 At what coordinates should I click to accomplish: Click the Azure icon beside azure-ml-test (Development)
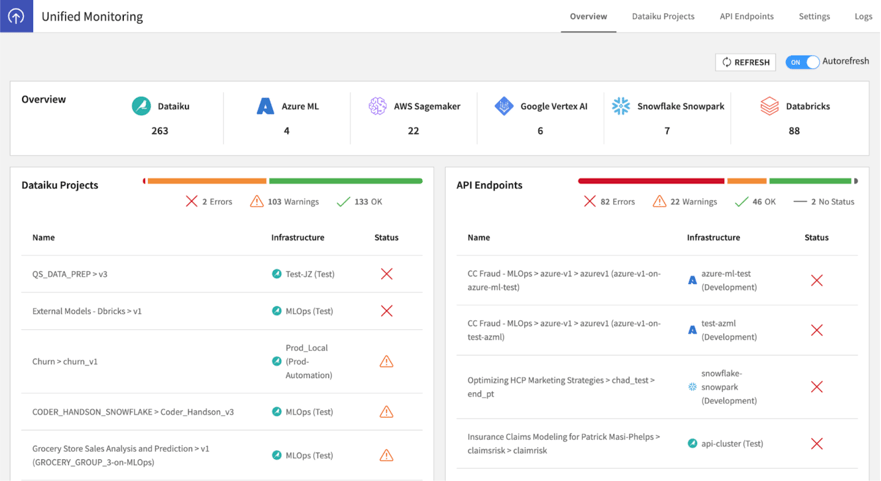pos(692,280)
